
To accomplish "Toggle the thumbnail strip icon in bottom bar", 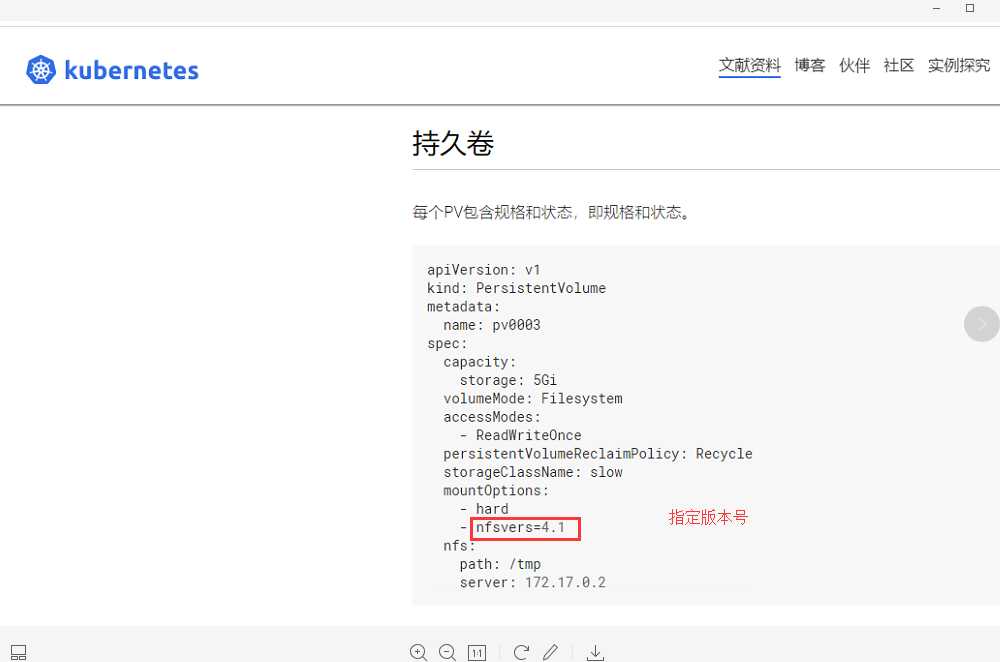I will (x=18, y=652).
